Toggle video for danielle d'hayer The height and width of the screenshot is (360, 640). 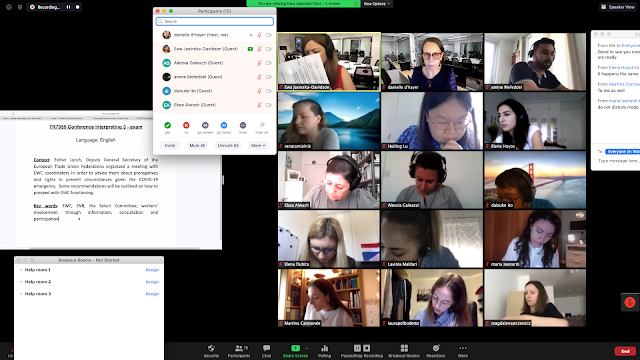(x=269, y=35)
